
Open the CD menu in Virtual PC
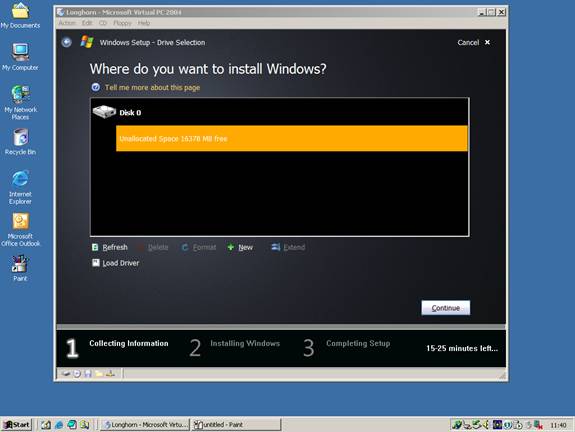tap(103, 23)
